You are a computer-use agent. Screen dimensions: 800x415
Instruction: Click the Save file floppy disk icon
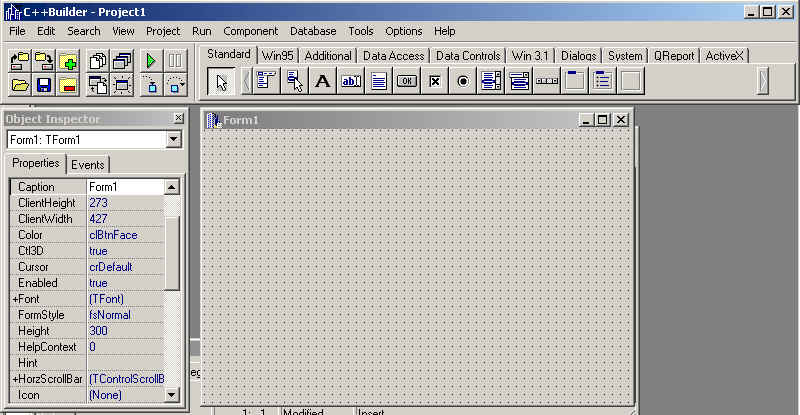[44, 85]
